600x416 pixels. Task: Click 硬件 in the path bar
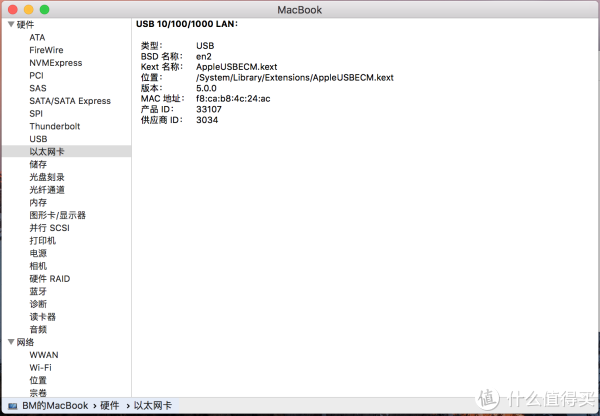coord(110,406)
